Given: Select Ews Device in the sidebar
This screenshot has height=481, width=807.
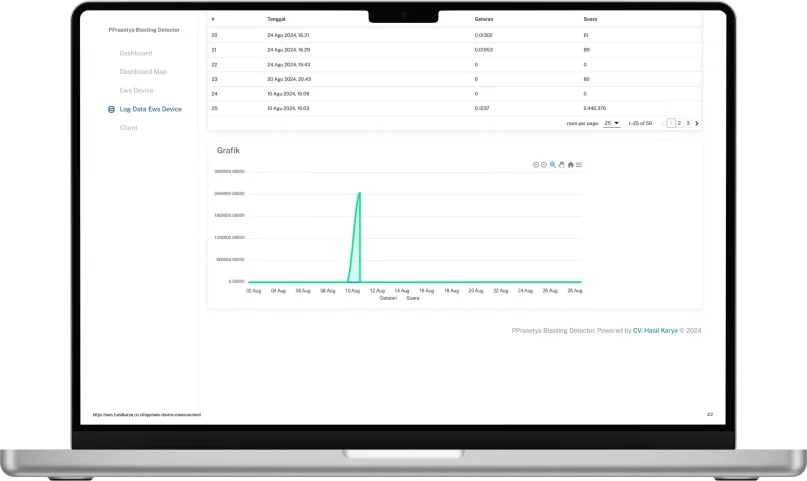Looking at the screenshot, I should 136,90.
